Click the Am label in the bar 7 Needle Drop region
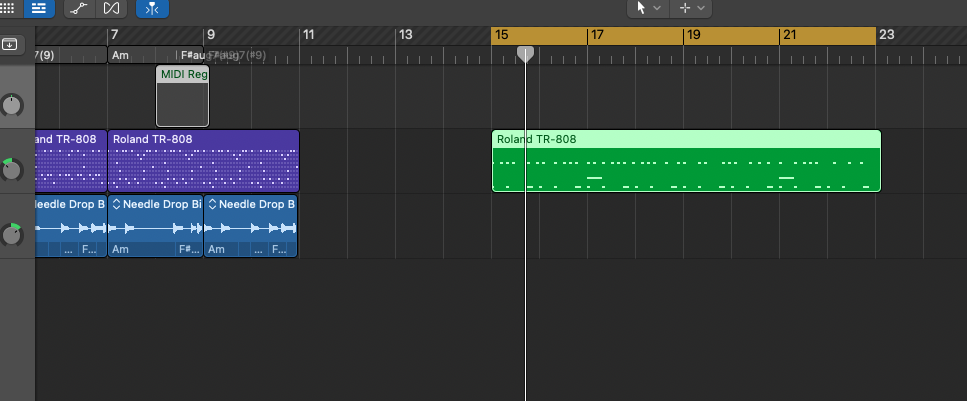This screenshot has width=967, height=401. point(120,249)
